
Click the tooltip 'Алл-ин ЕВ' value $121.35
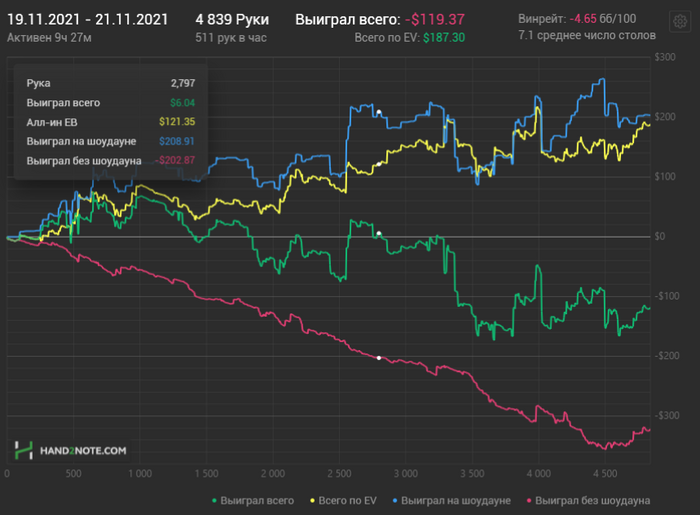pos(177,122)
